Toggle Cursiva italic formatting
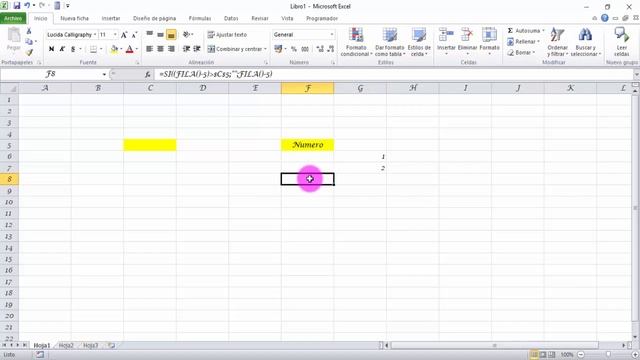 pyautogui.click(x=62, y=49)
